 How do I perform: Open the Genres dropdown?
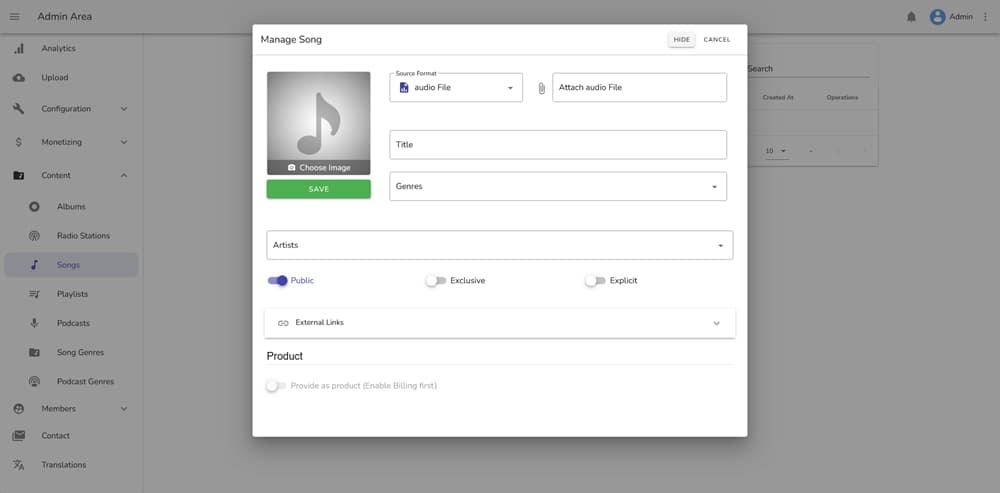click(557, 186)
